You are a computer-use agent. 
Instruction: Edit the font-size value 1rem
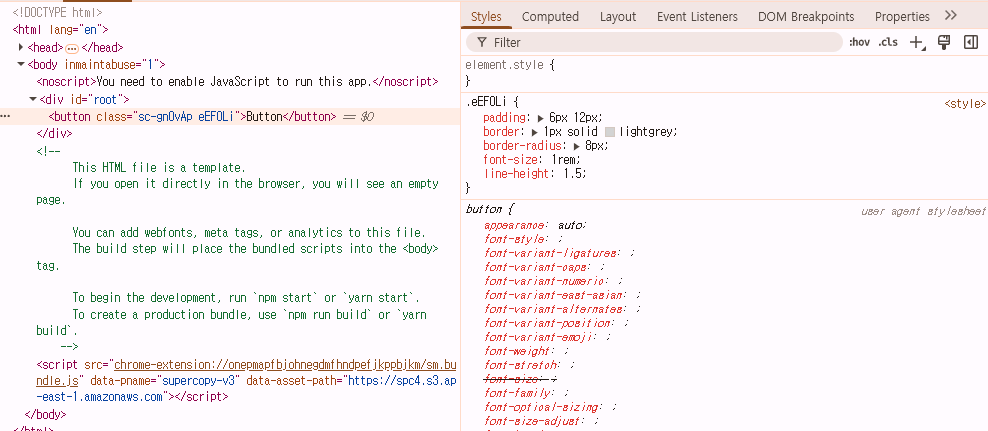[x=565, y=160]
